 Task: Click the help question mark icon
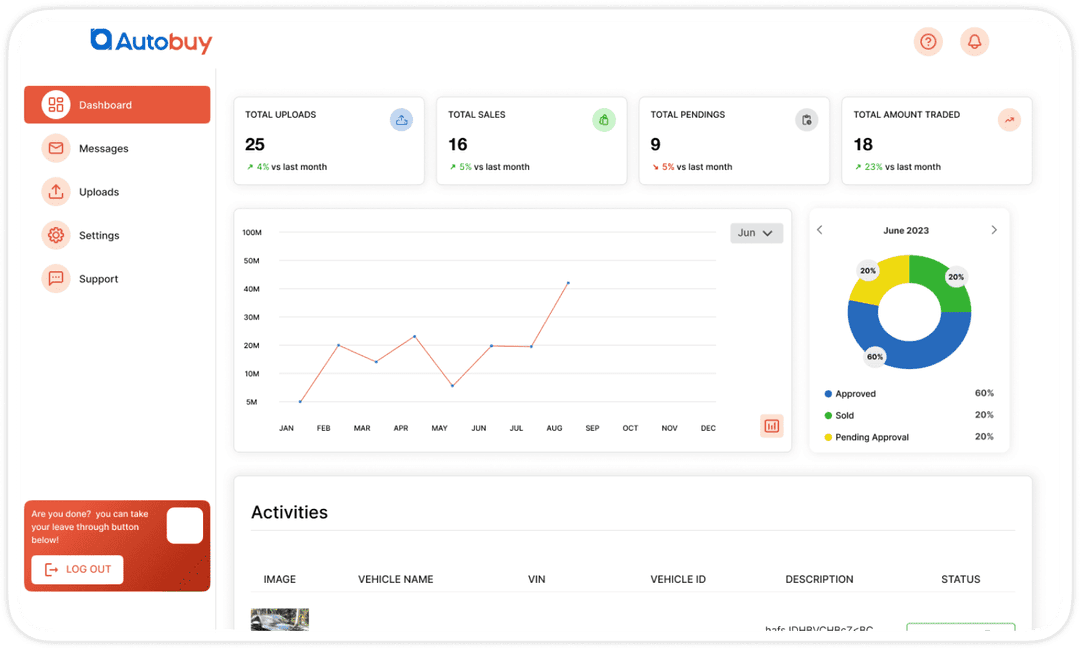coord(928,41)
